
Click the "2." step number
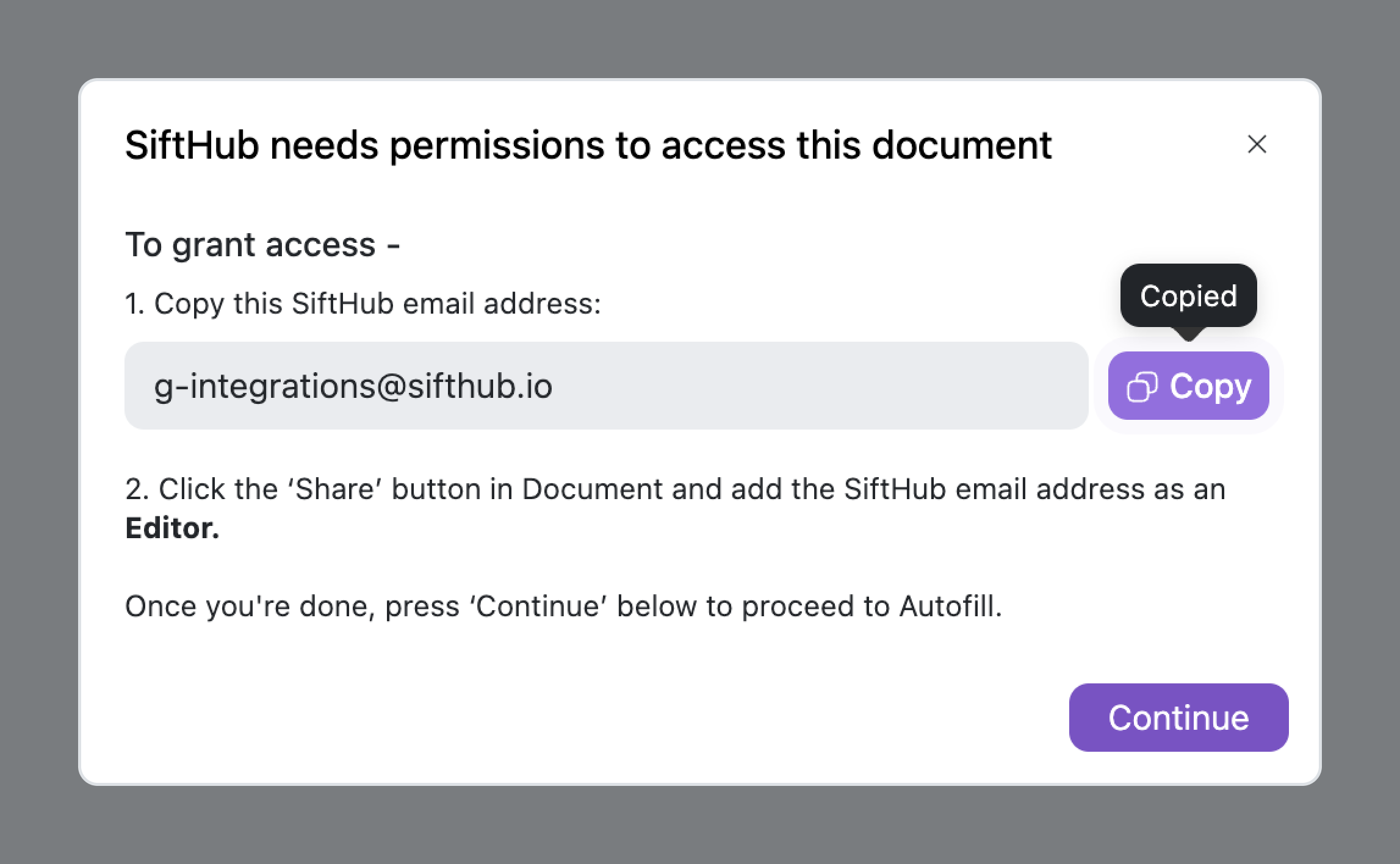pos(137,489)
